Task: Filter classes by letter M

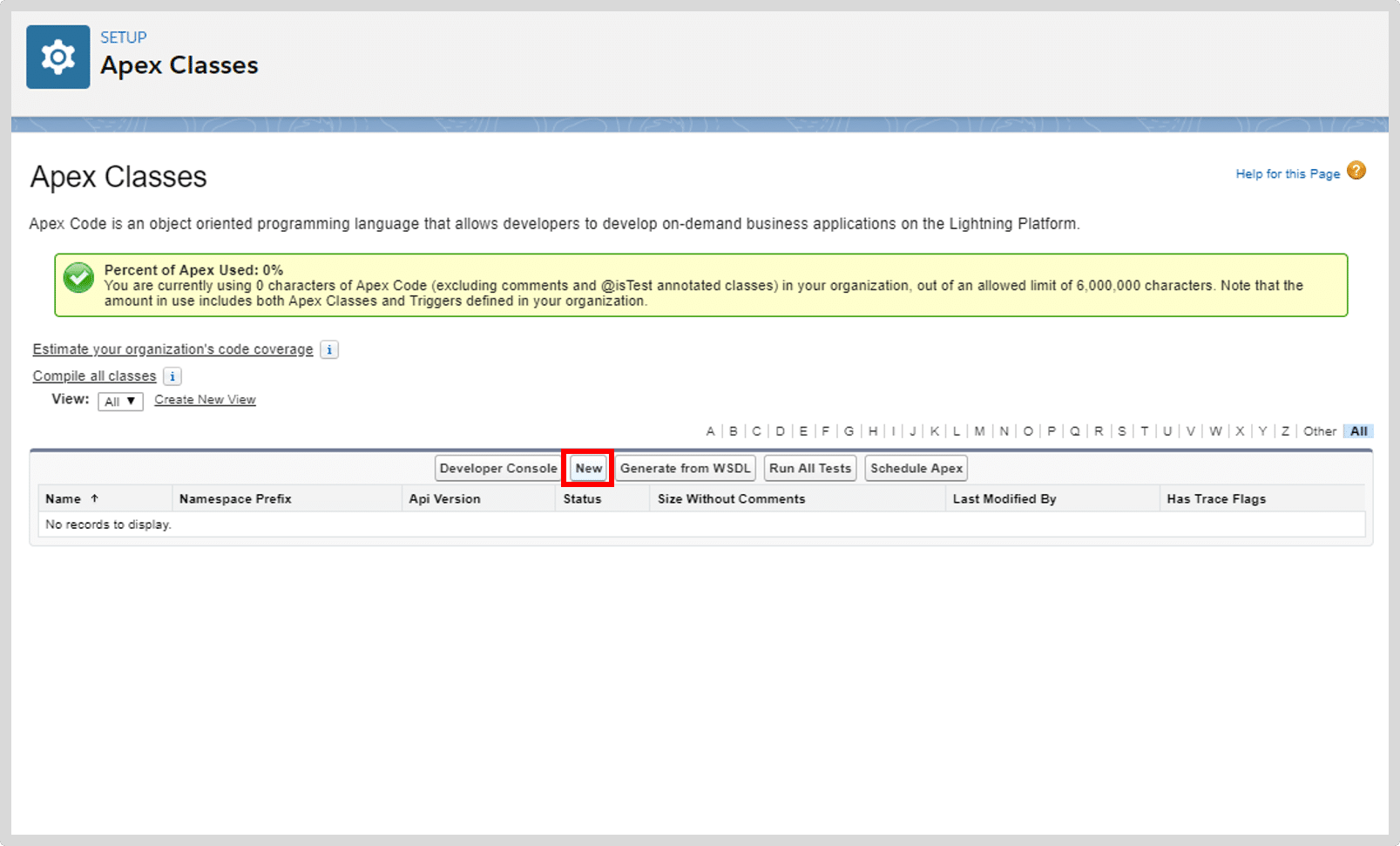Action: (980, 431)
